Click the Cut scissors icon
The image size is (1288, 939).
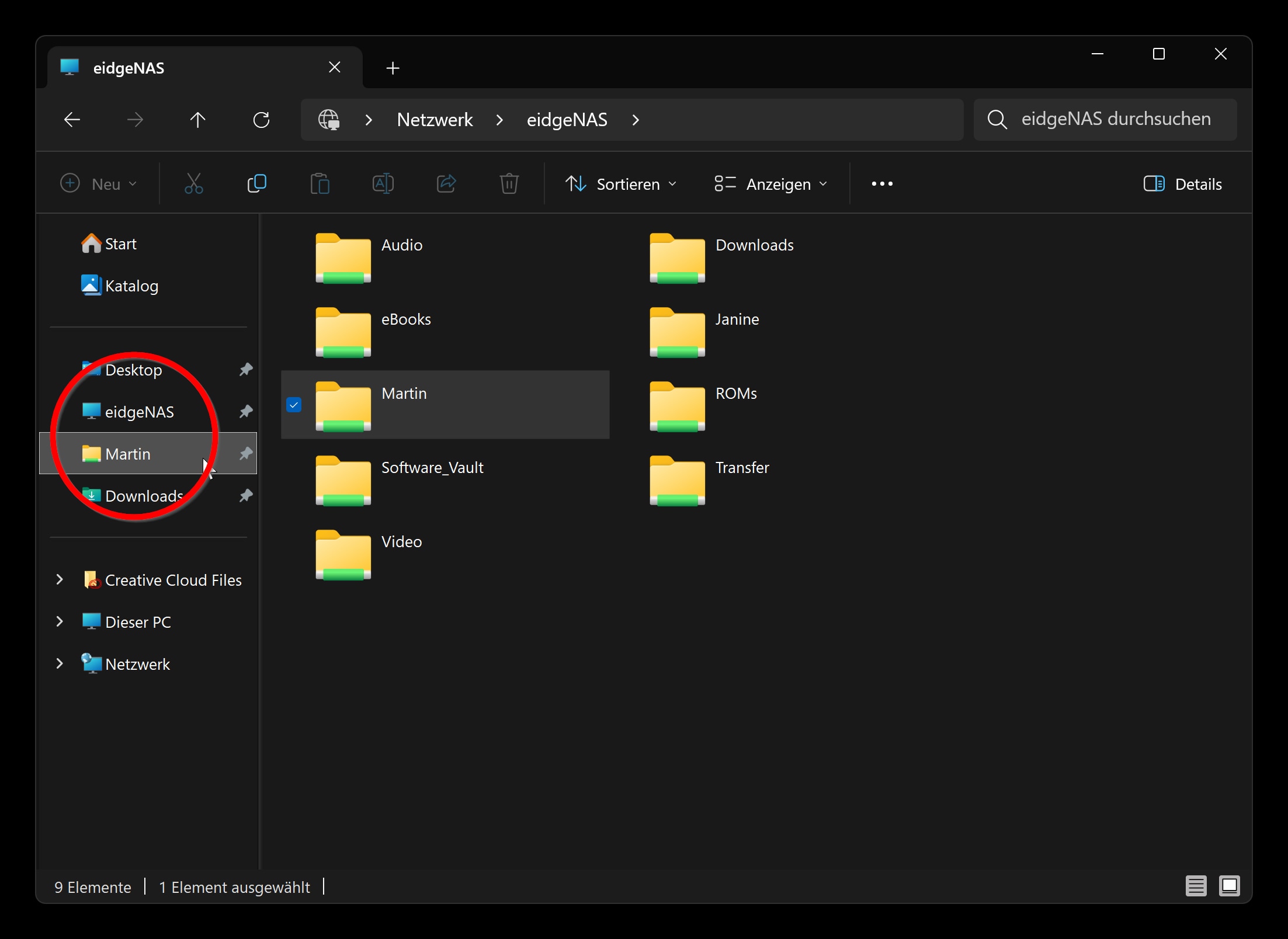193,184
